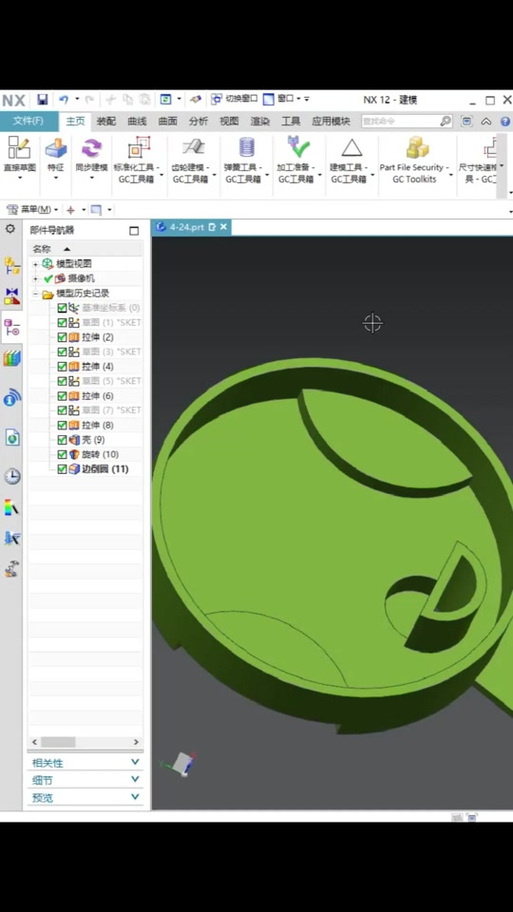The height and width of the screenshot is (912, 513).
Task: Expand the 模型视图 tree node
Action: coord(35,264)
